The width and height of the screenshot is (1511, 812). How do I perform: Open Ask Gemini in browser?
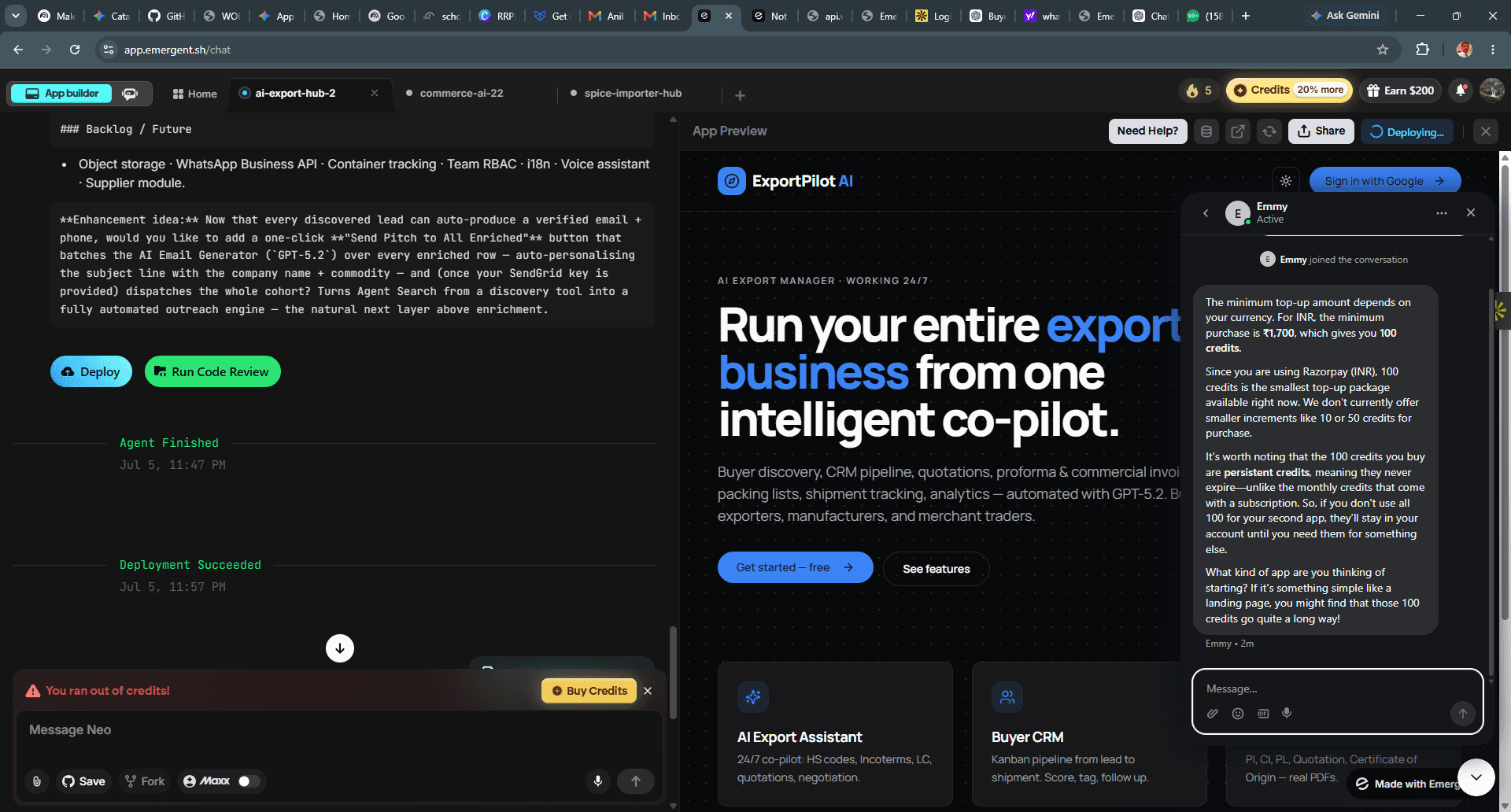pyautogui.click(x=1345, y=15)
